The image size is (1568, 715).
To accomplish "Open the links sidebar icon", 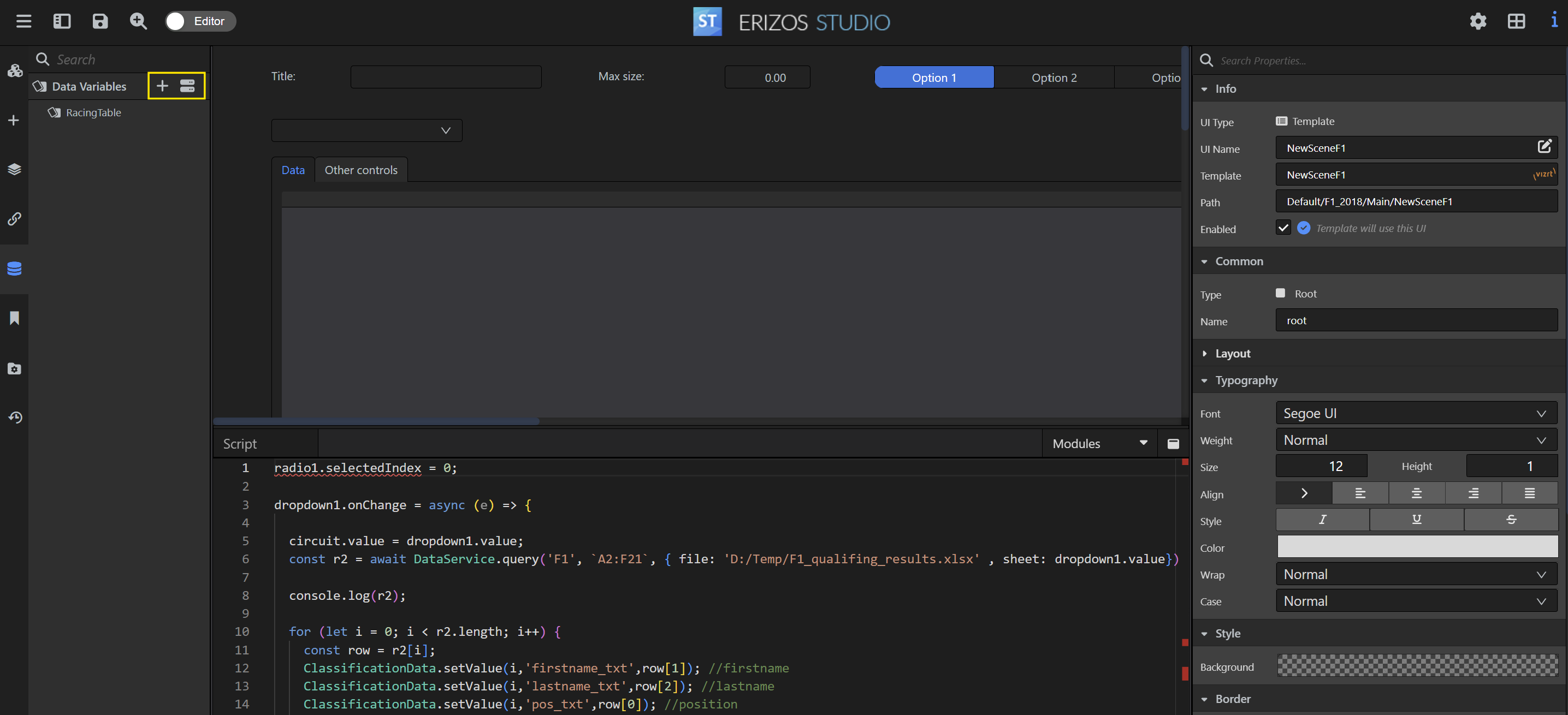I will coord(15,218).
